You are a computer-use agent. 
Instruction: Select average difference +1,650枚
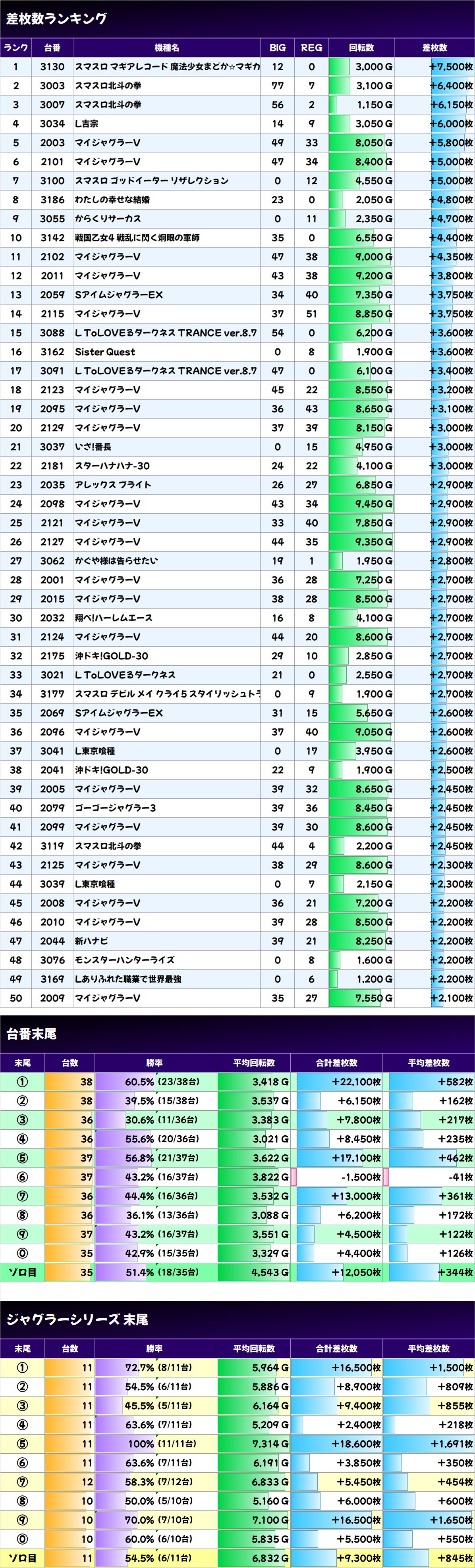point(452,1519)
